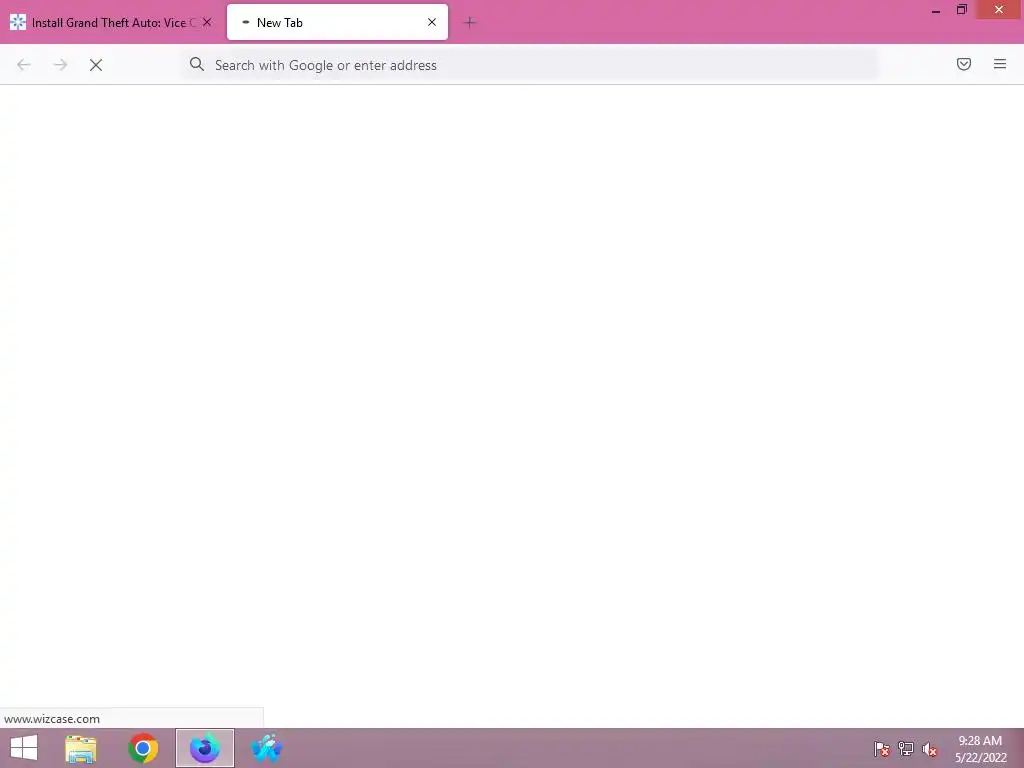The width and height of the screenshot is (1024, 768).
Task: Click the muted volume tray icon
Action: [930, 749]
